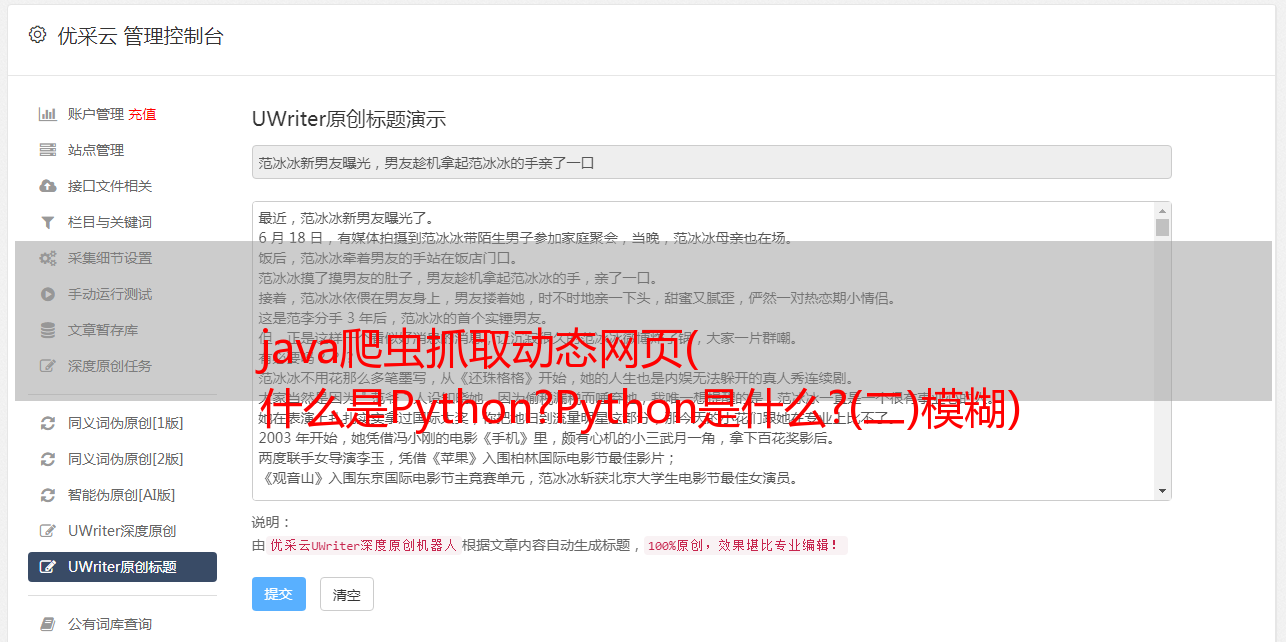
Task: Click the edit icon for UWriter深度原创
Action: (x=47, y=531)
